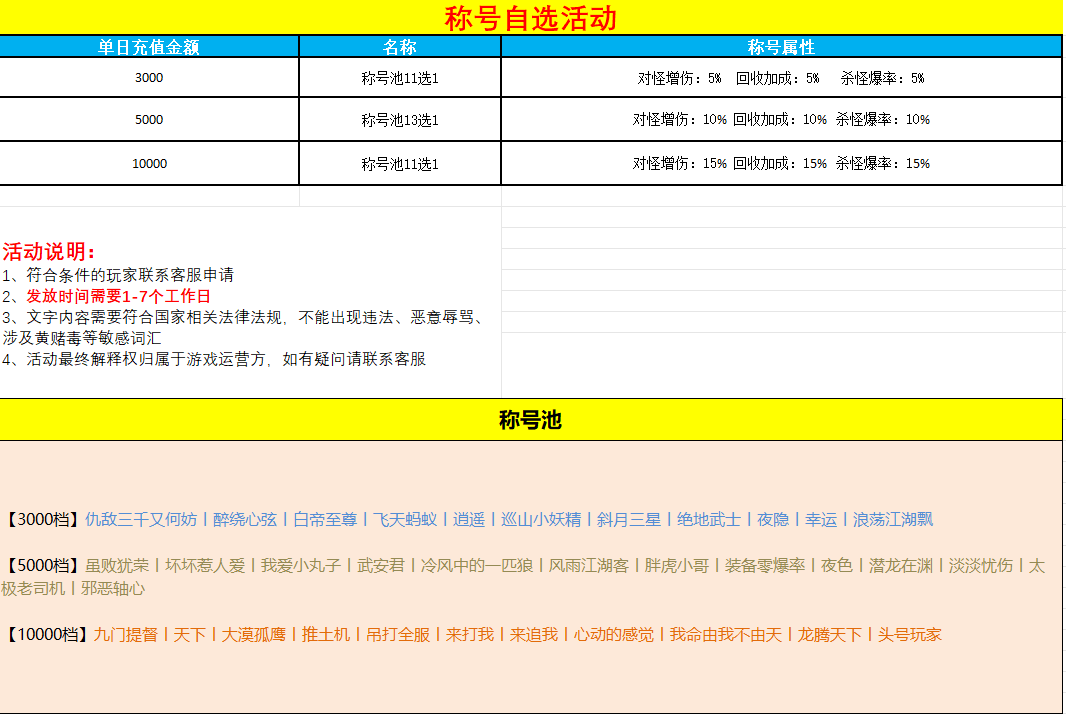Click the 白帝至尊 title
1066x714 pixels.
[x=325, y=520]
